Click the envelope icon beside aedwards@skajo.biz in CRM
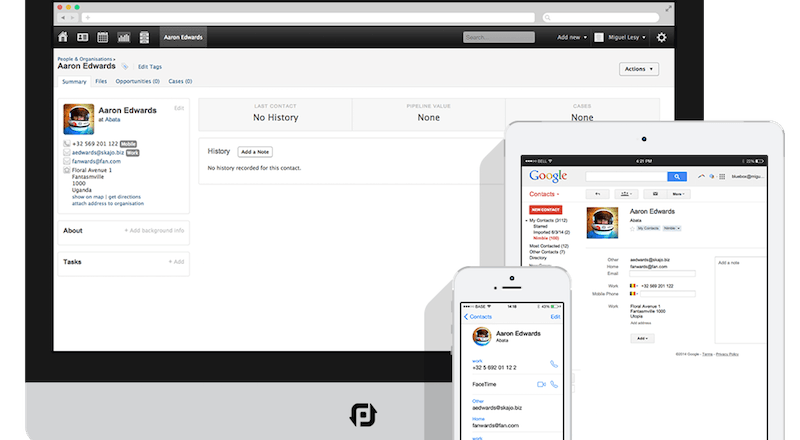 click(x=66, y=152)
